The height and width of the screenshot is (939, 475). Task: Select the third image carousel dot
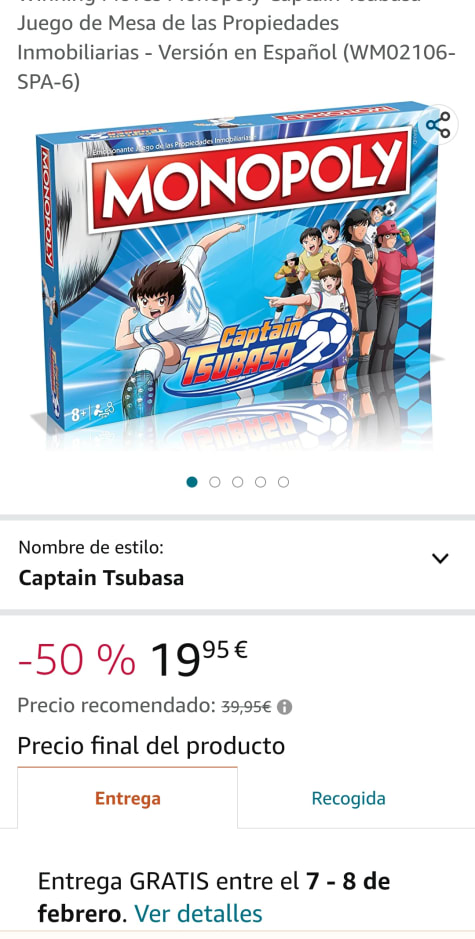[238, 482]
